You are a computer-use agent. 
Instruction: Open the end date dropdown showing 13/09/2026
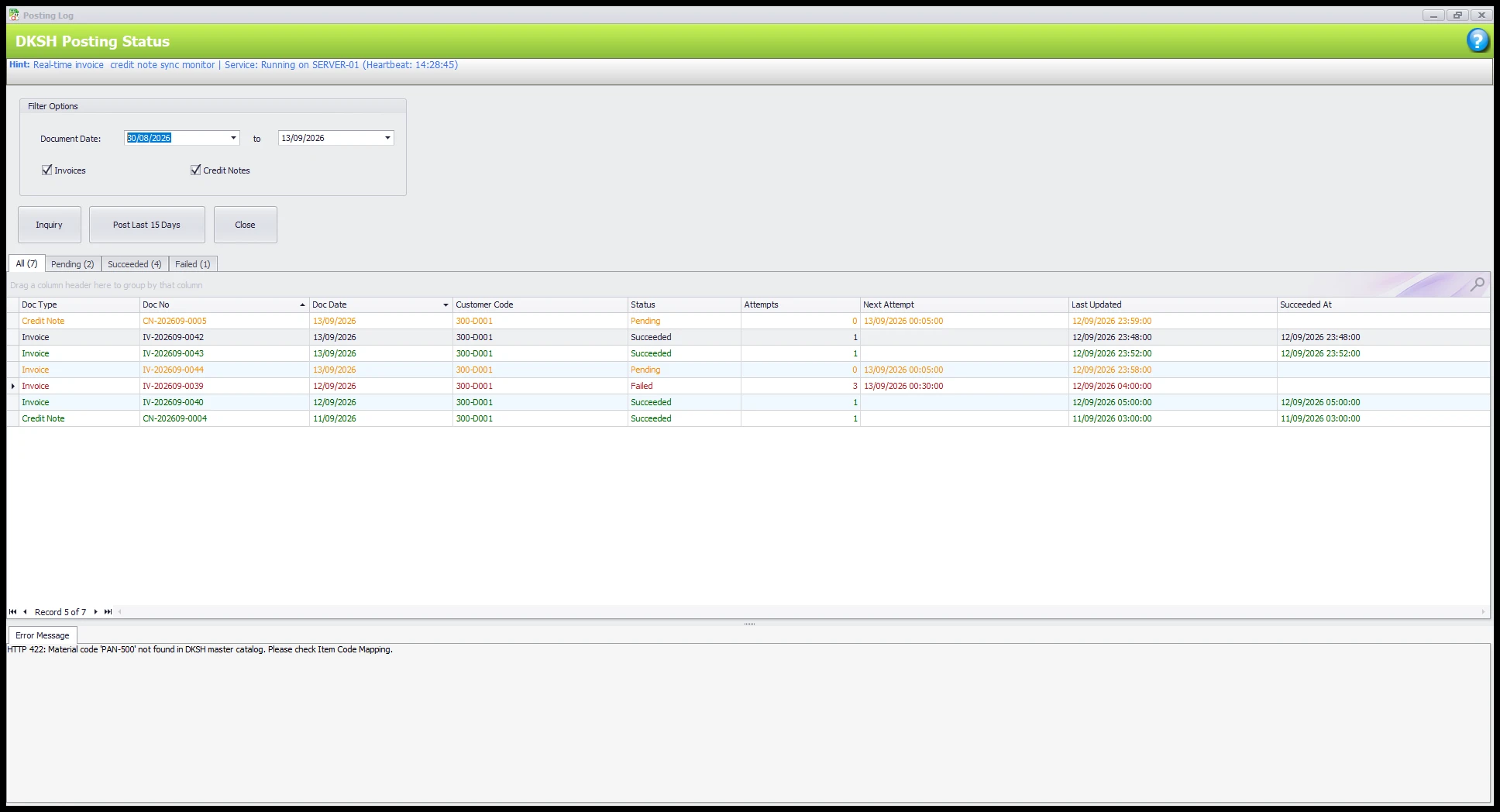(387, 138)
